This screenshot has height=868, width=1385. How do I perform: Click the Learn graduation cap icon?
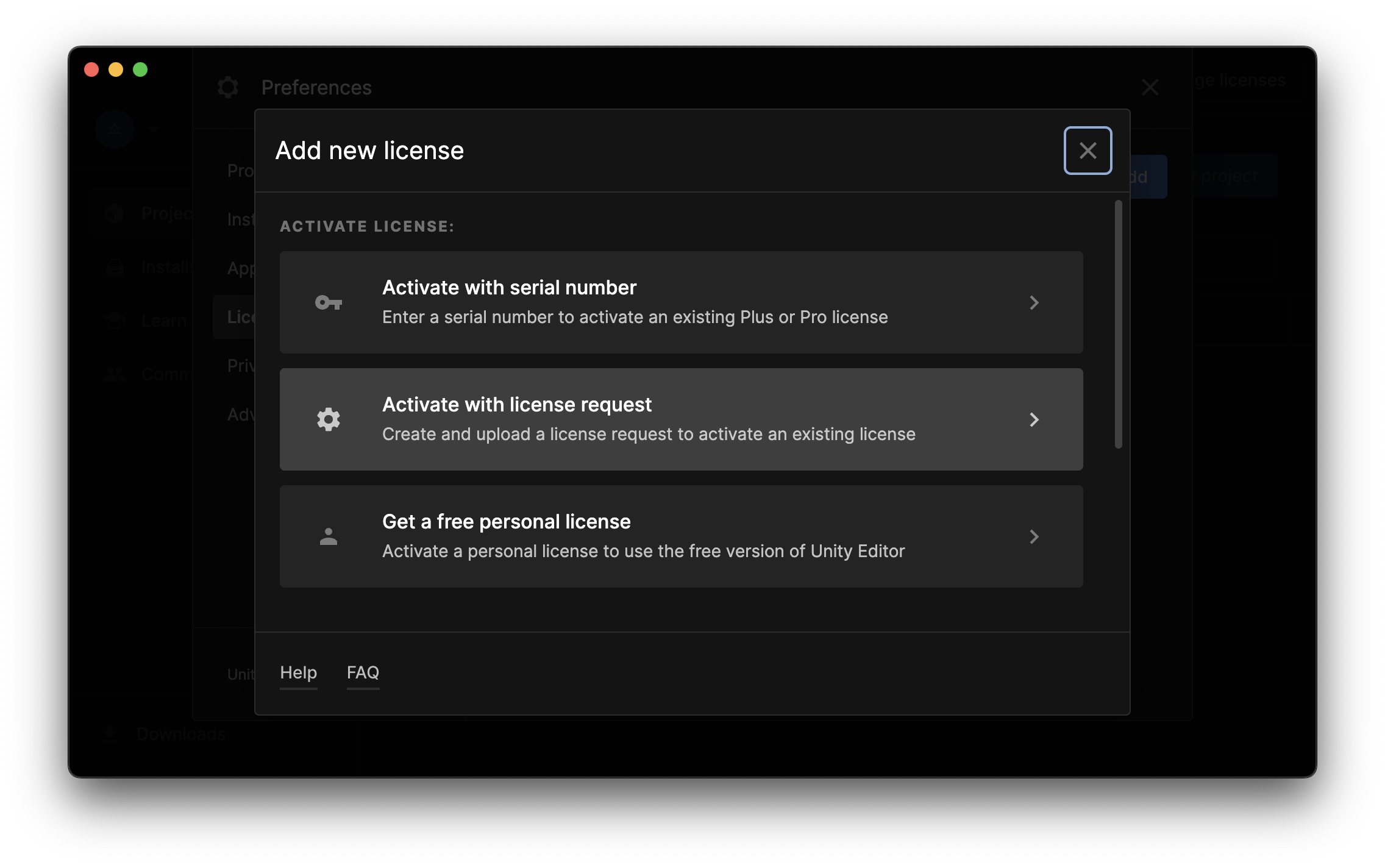pos(115,320)
